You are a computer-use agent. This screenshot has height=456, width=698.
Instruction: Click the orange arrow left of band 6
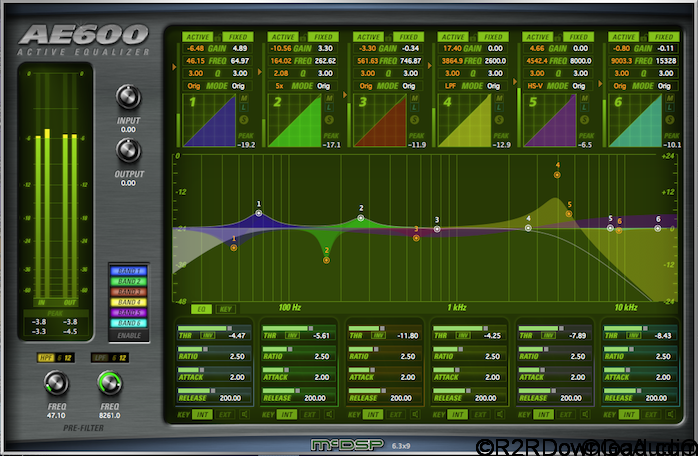601,83
